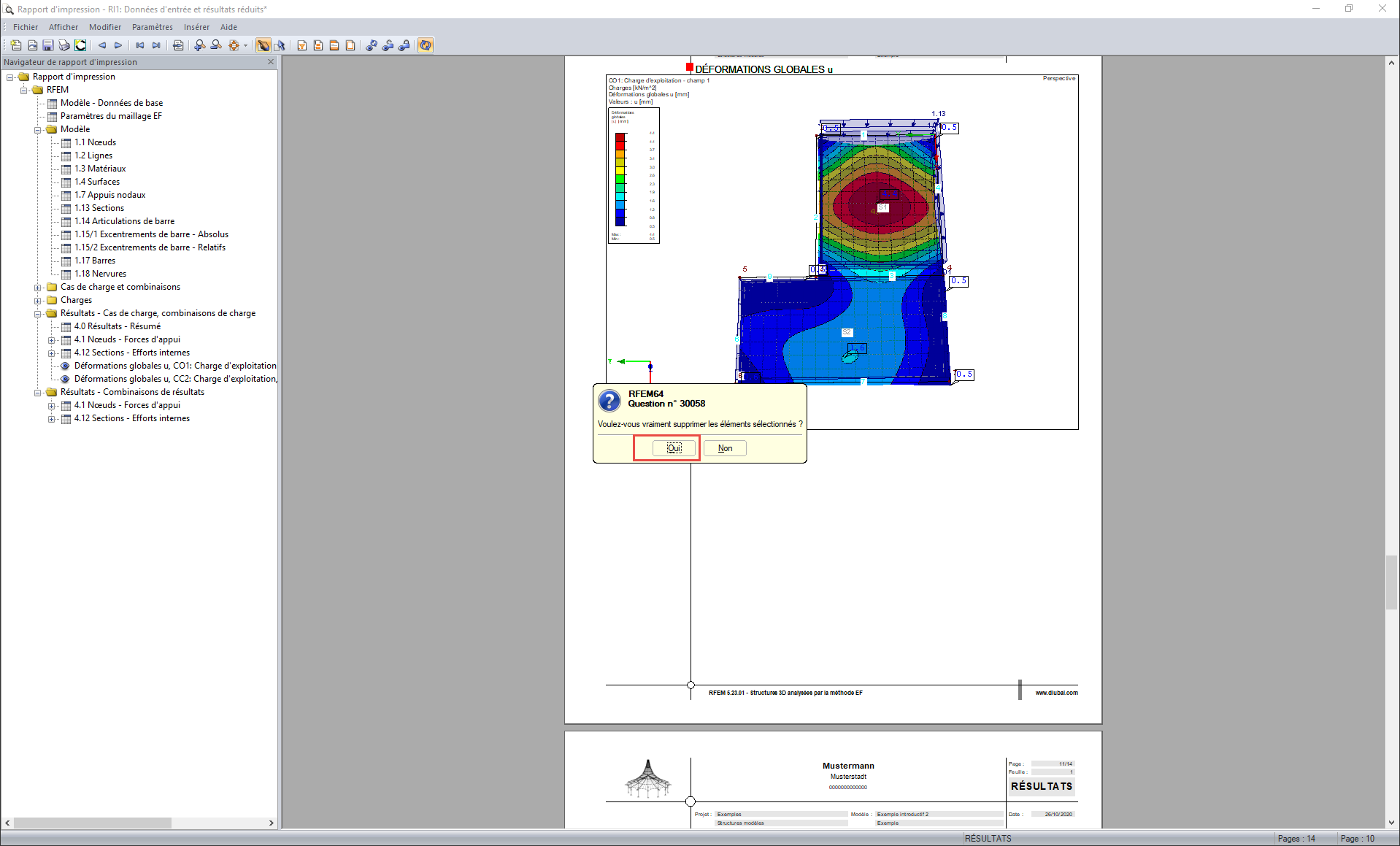The image size is (1400, 846).
Task: Open the Paramètres menu
Action: point(153,27)
